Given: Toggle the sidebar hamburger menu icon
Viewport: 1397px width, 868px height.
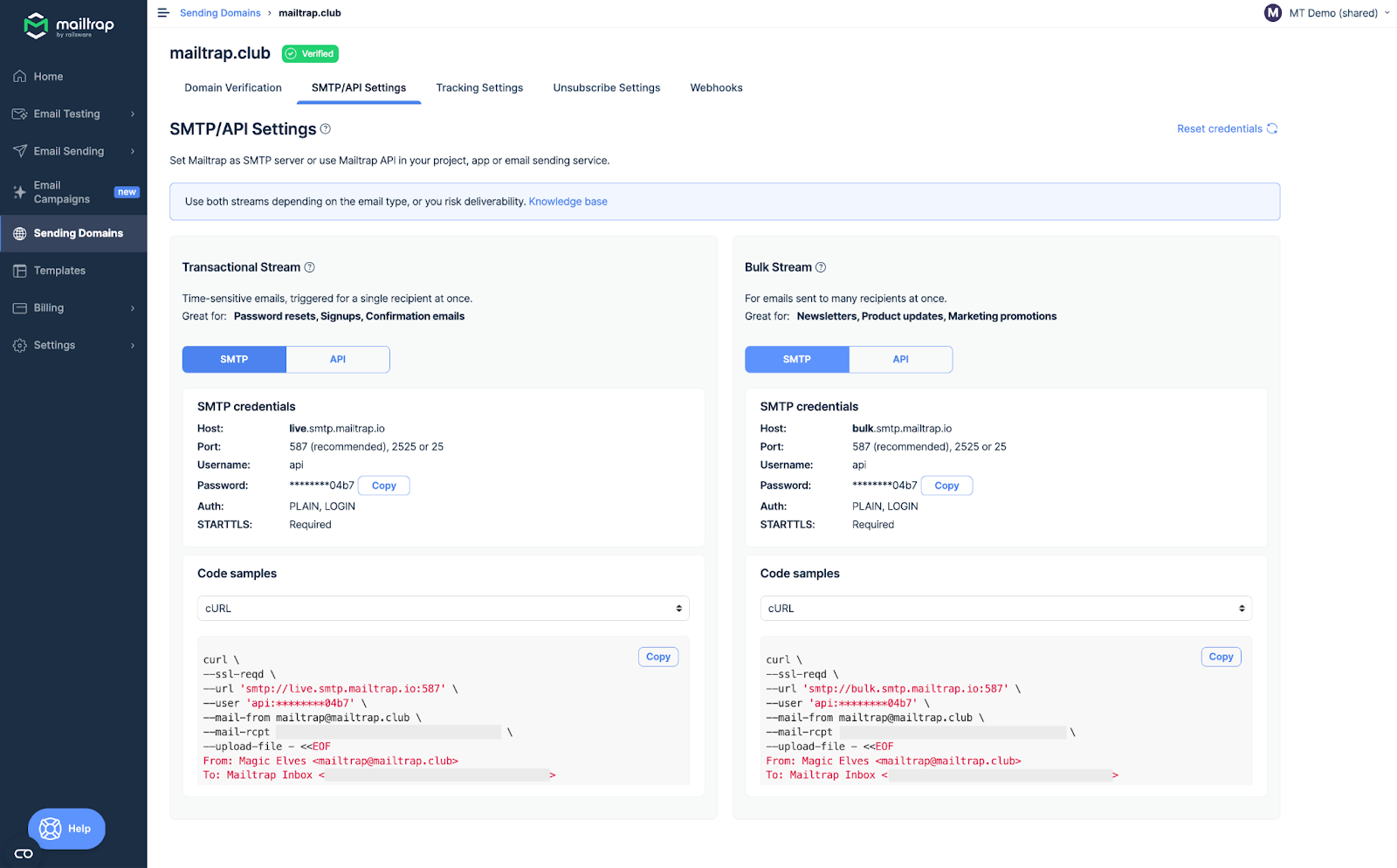Looking at the screenshot, I should click(163, 13).
